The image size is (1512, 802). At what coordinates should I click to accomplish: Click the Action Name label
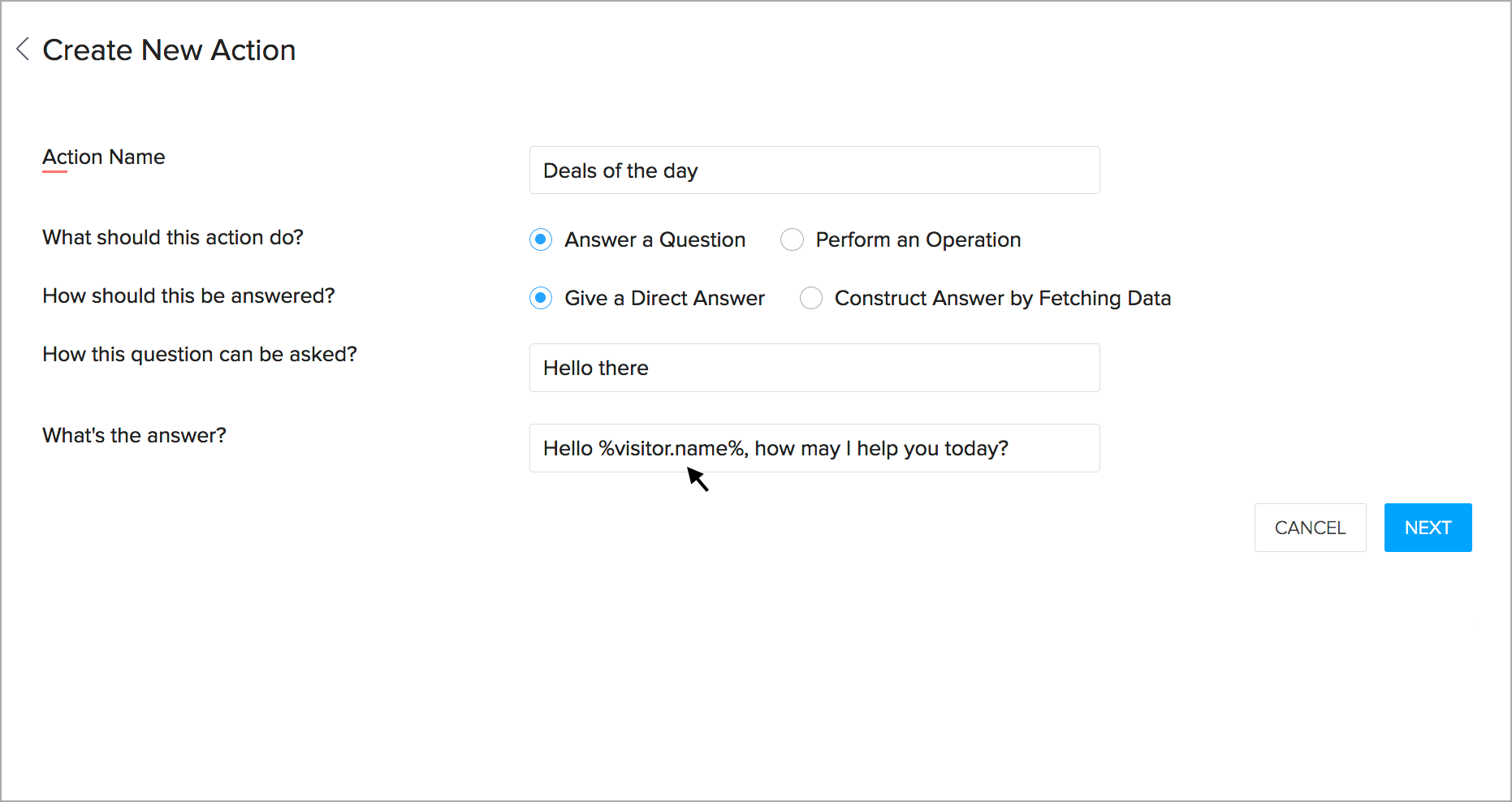pos(104,157)
